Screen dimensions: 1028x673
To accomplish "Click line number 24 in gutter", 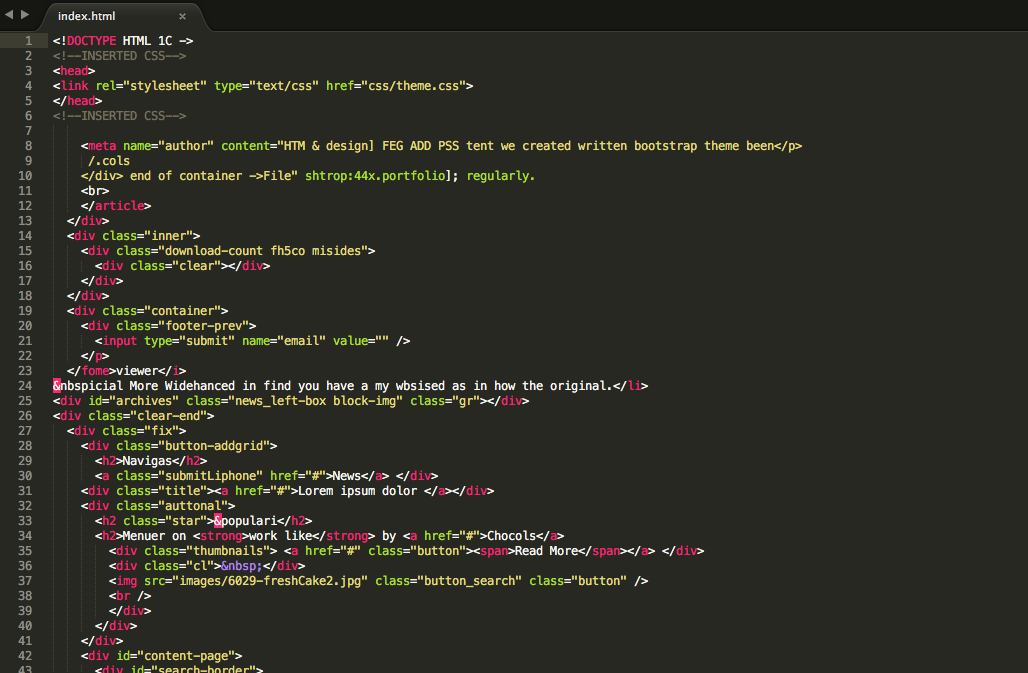I will click(25, 386).
